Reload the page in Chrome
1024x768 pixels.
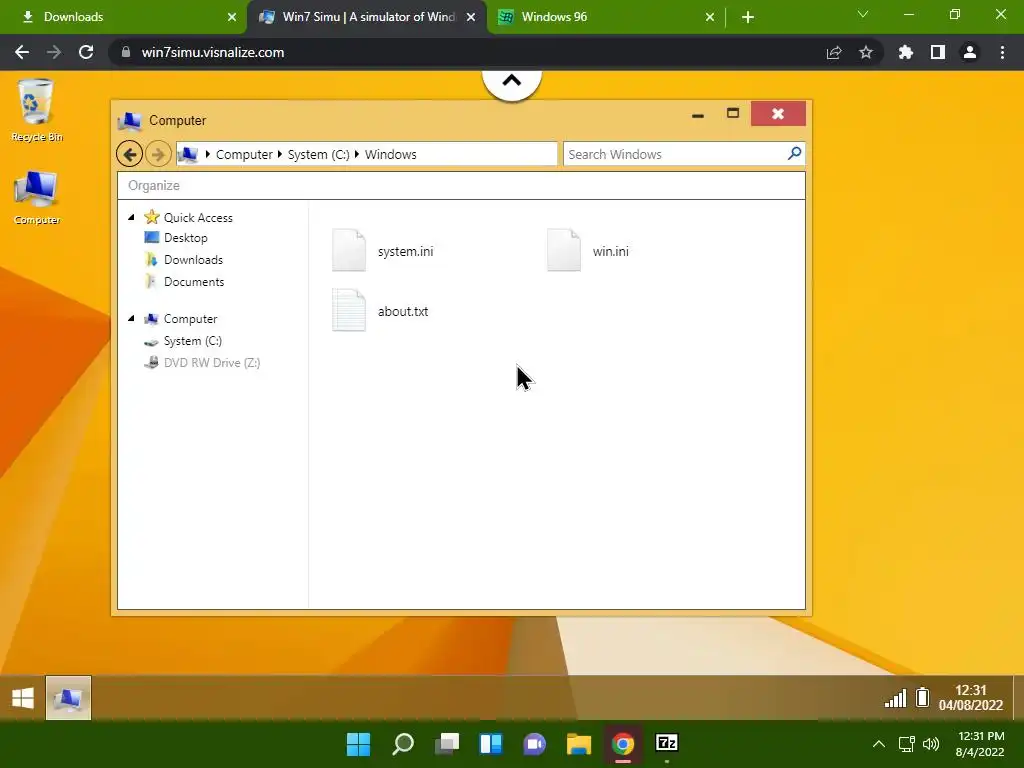(86, 52)
